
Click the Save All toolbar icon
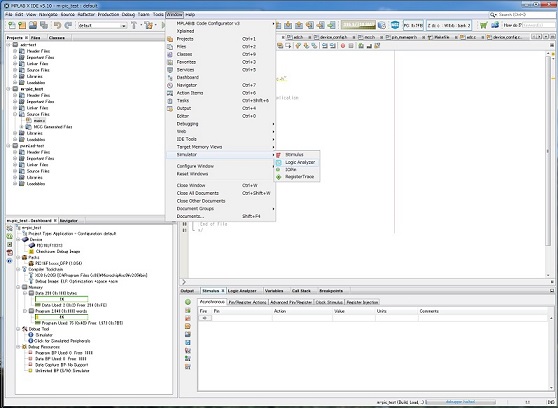[44, 25]
